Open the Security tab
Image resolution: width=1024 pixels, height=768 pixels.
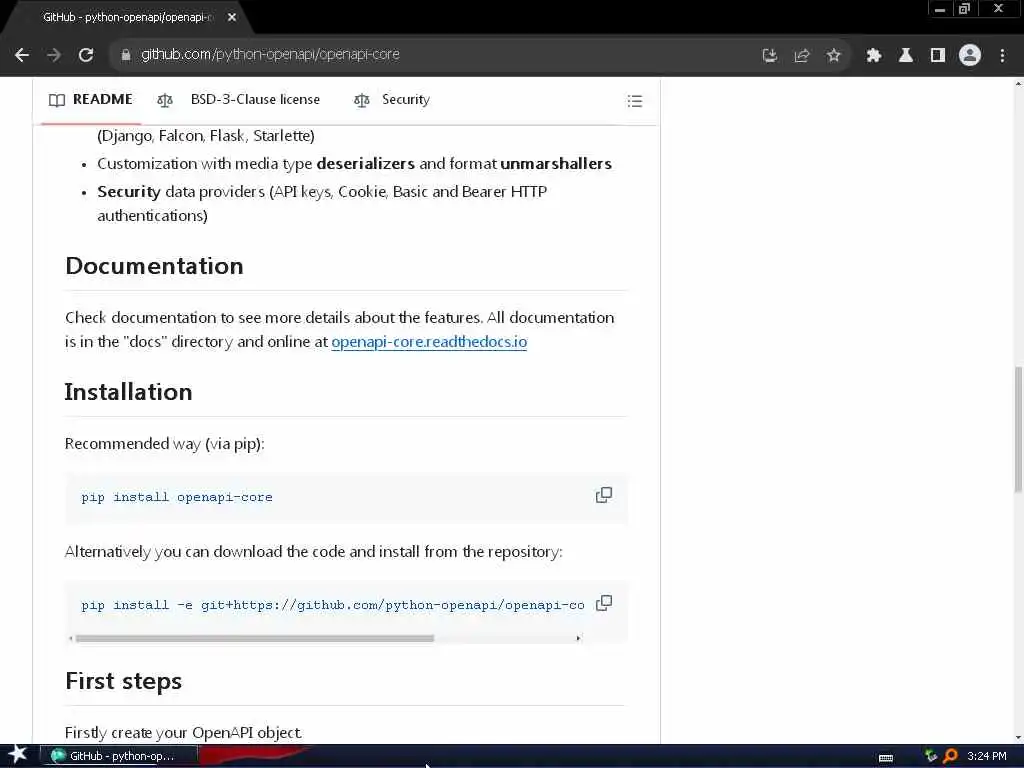pyautogui.click(x=392, y=100)
